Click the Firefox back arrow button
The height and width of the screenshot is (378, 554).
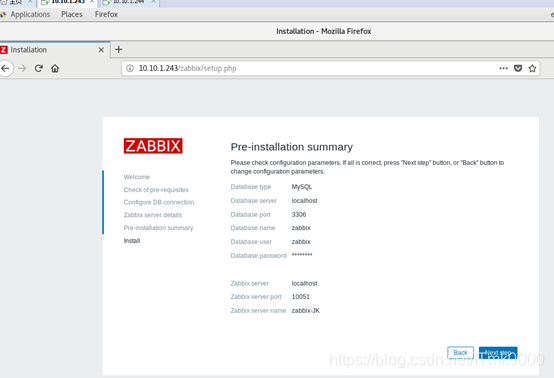5,68
